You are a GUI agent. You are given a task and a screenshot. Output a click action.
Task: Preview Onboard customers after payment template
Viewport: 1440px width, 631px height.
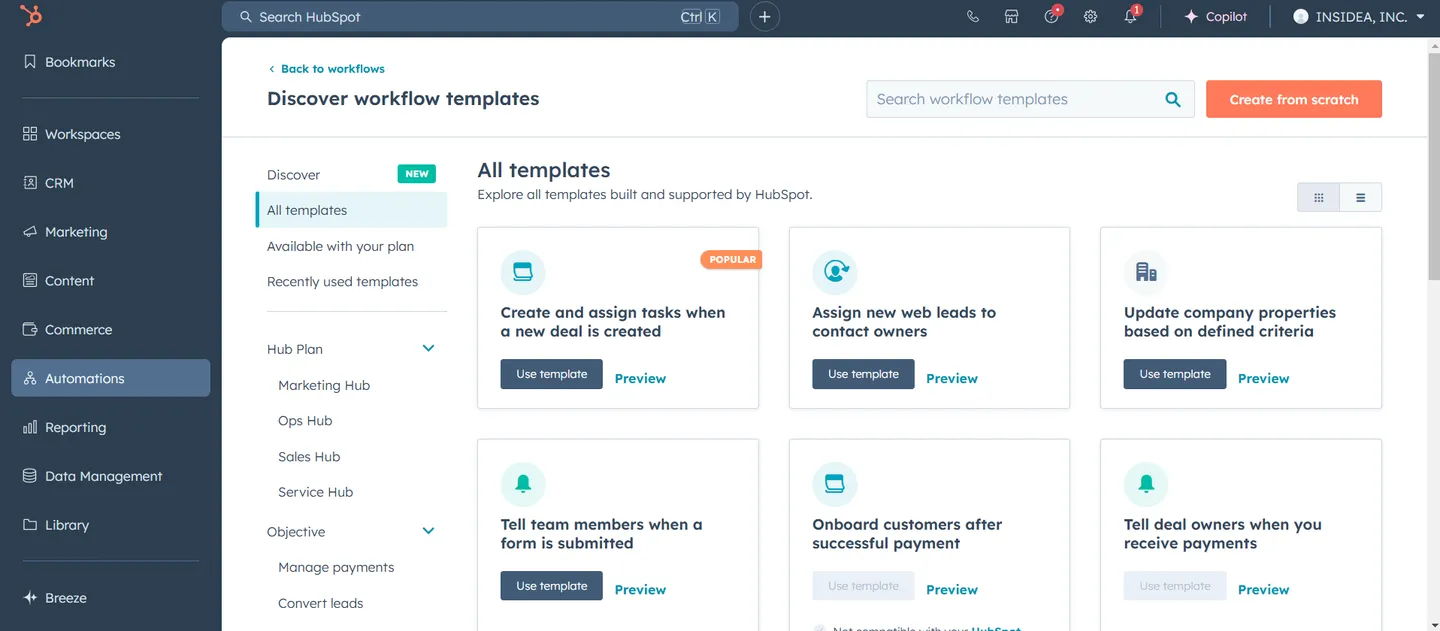coord(952,590)
